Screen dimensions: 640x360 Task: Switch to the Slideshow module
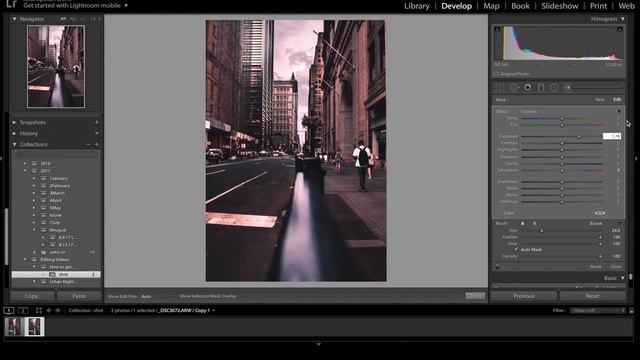point(560,6)
